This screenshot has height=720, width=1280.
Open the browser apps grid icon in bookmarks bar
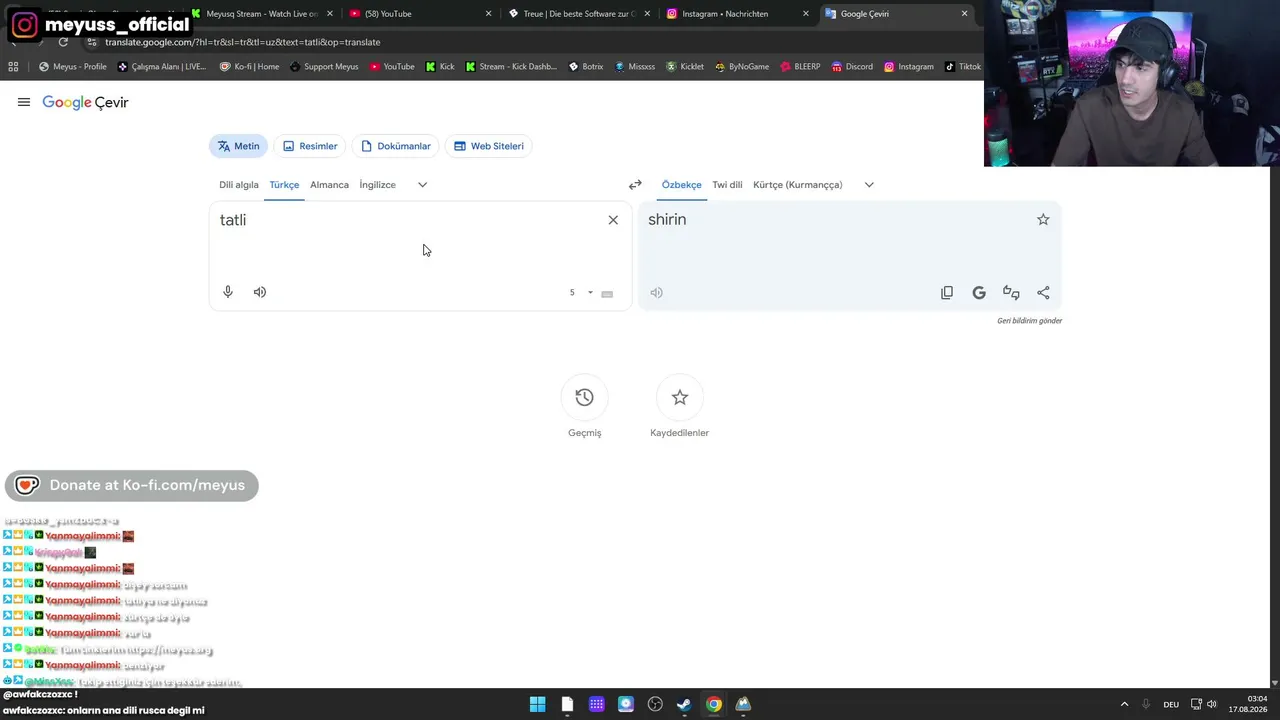click(13, 67)
